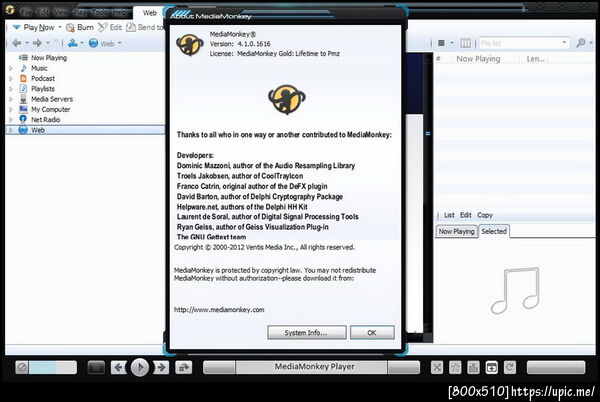The image size is (600, 402).
Task: Toggle mute icon on the player bar
Action: tap(22, 368)
